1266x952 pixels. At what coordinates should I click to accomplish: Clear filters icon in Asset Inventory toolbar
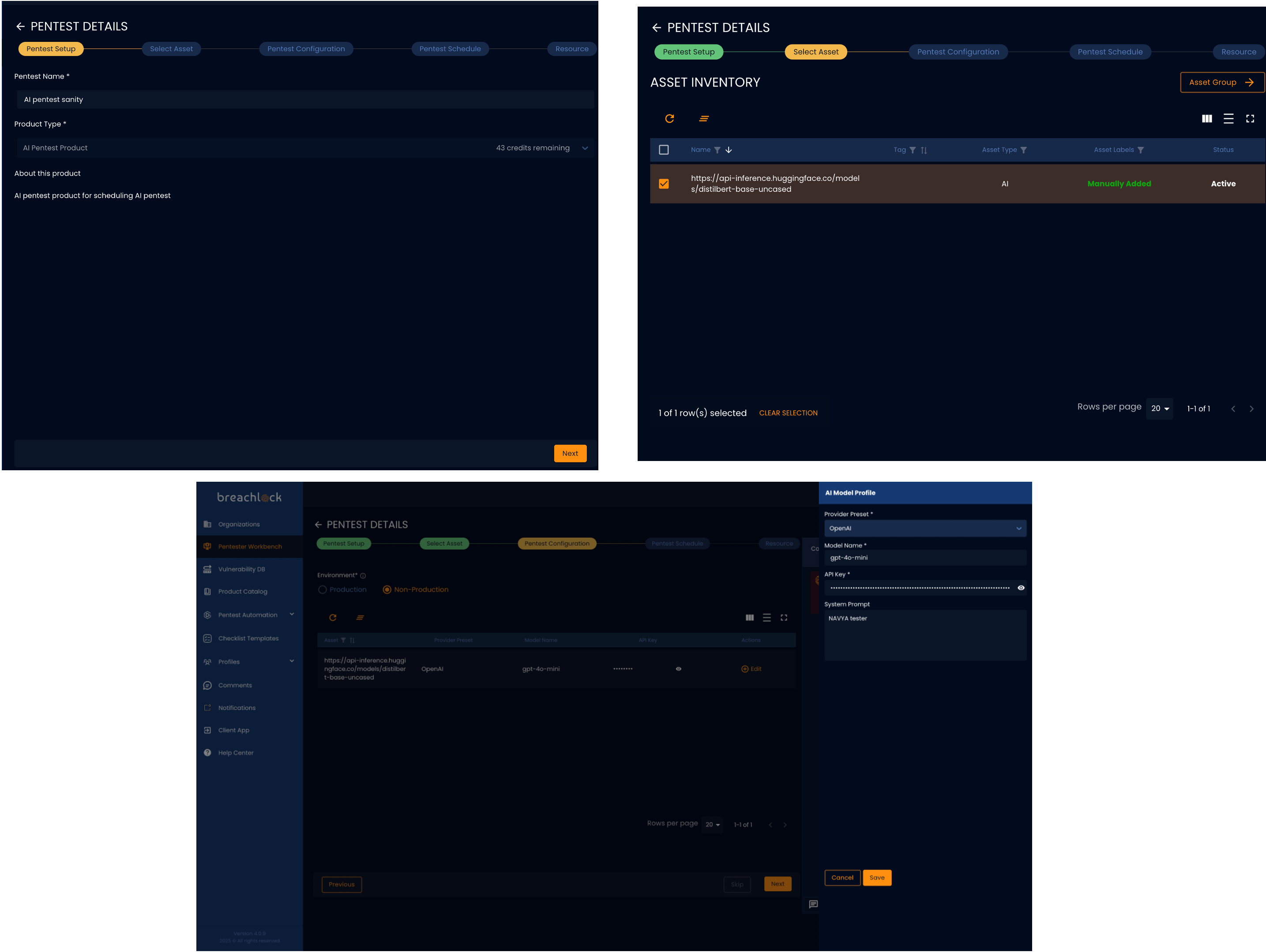point(704,118)
